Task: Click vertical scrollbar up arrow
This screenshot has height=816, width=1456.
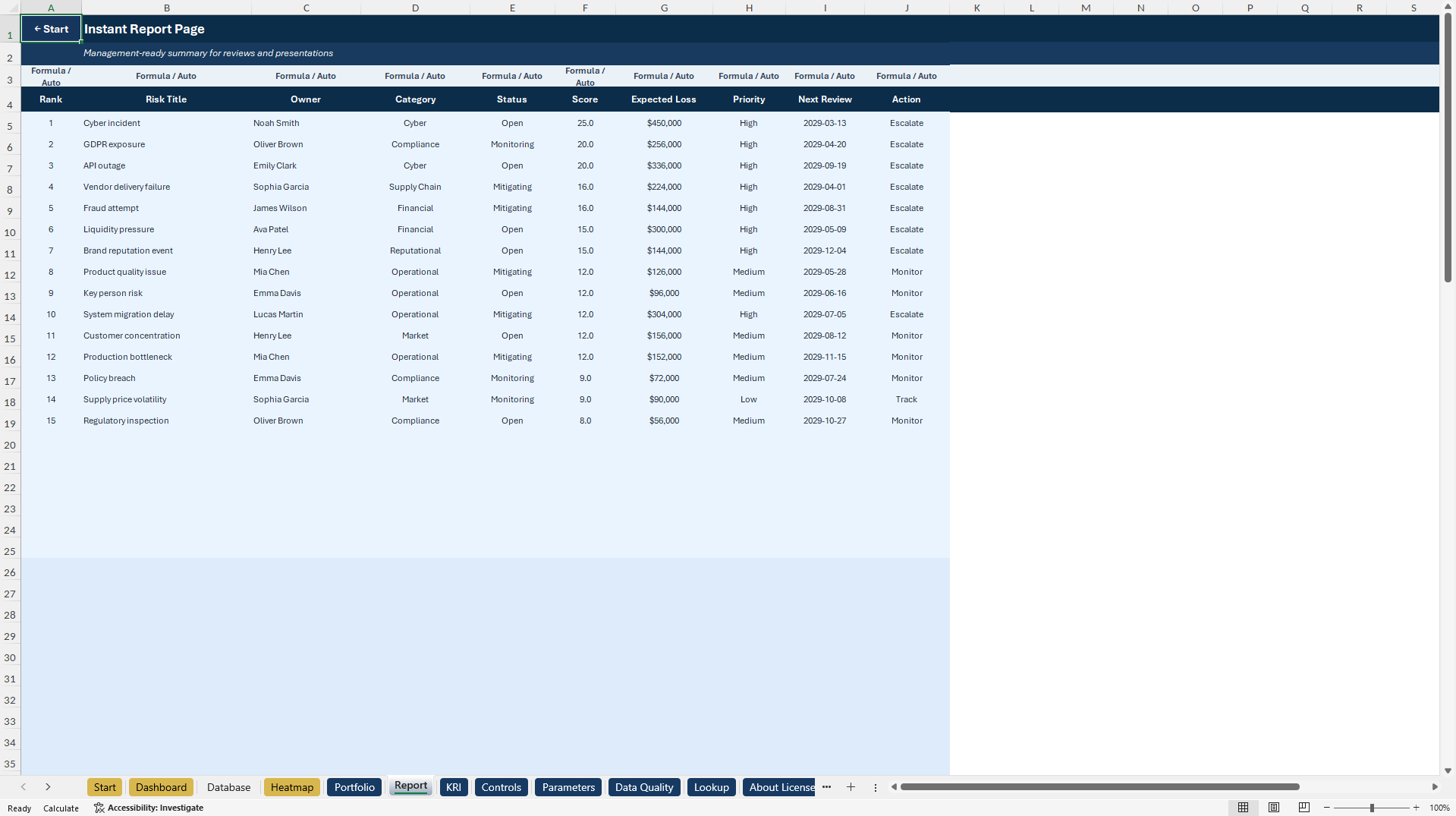Action: click(x=1448, y=6)
